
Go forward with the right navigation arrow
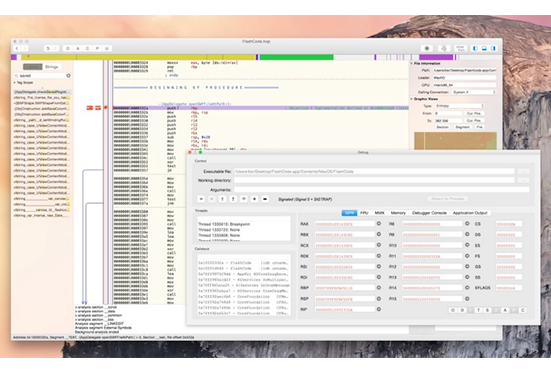[x=25, y=48]
